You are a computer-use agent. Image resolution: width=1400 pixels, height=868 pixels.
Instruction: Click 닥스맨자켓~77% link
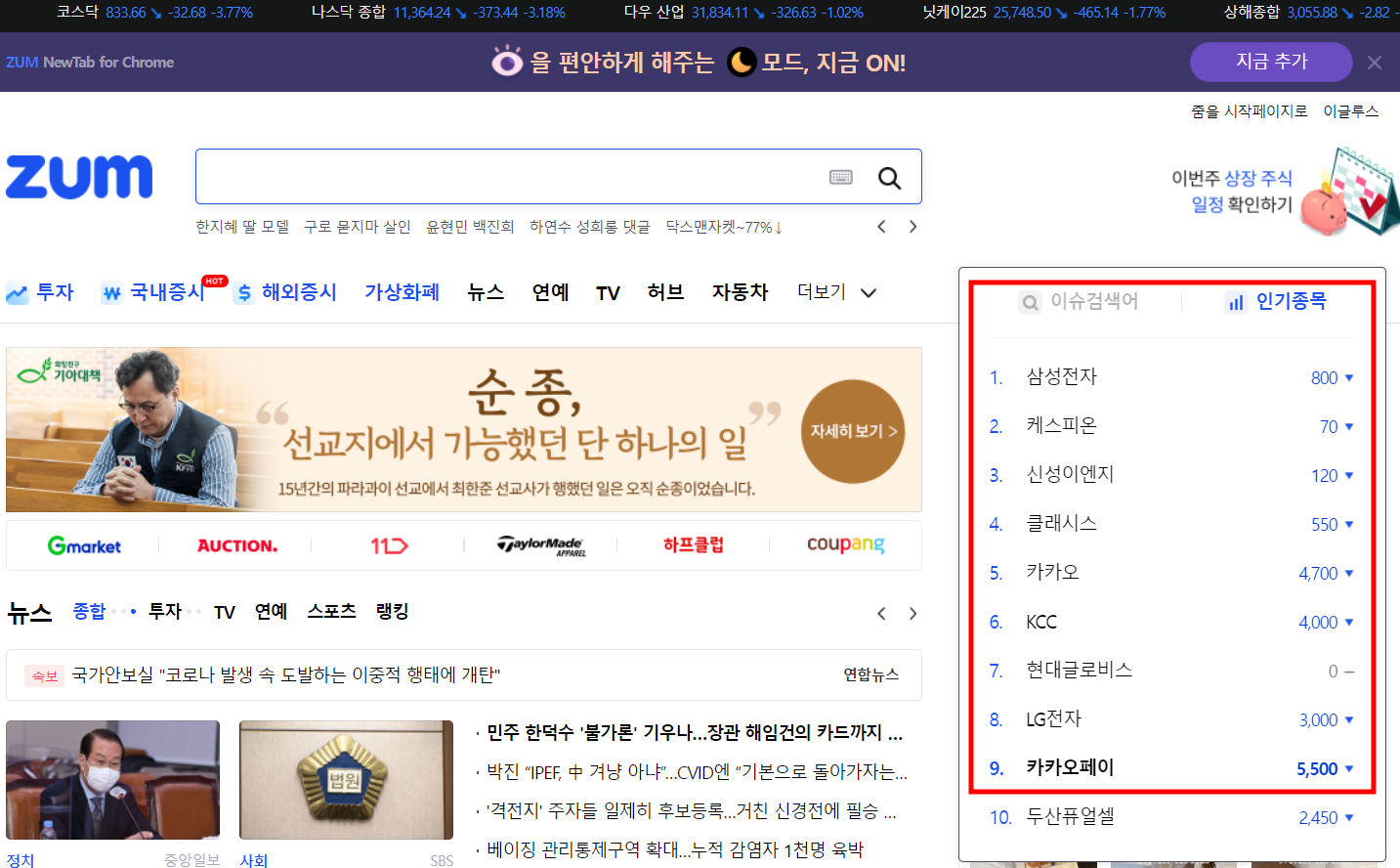724,227
